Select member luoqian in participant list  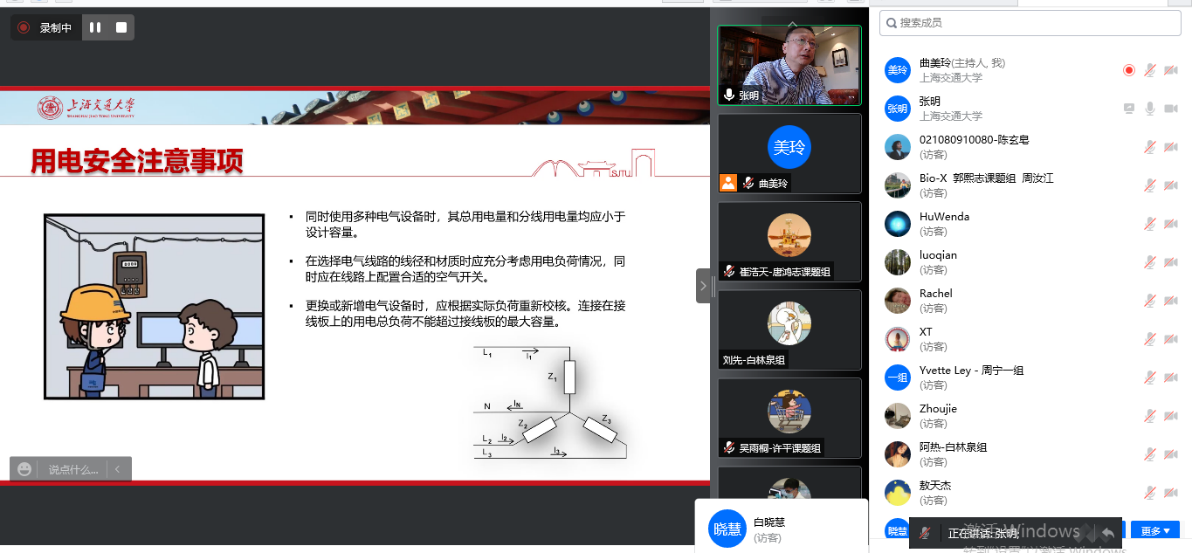[x=938, y=262]
